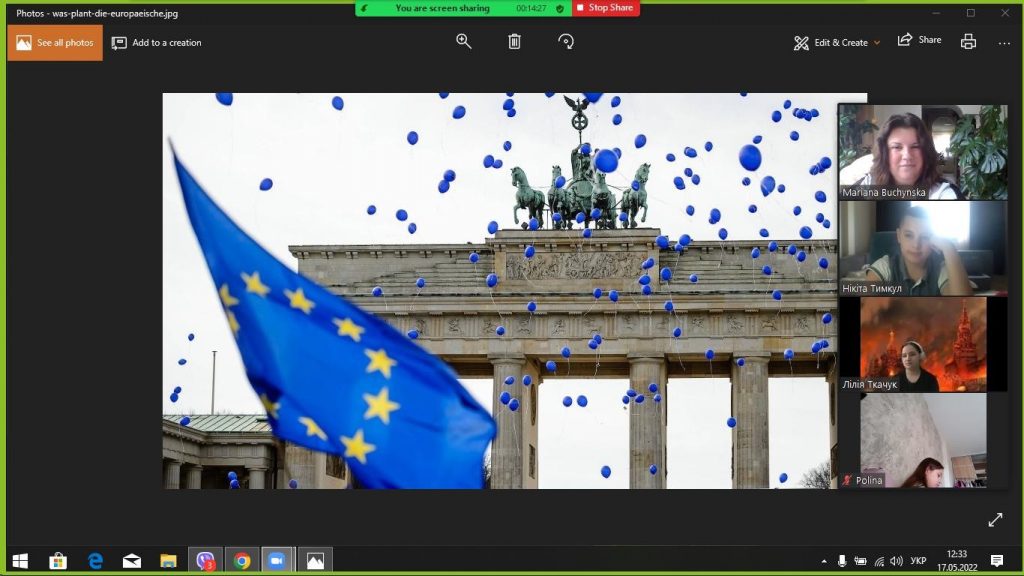Click the Share button in the Photos toolbar
1024x576 pixels.
tap(920, 40)
